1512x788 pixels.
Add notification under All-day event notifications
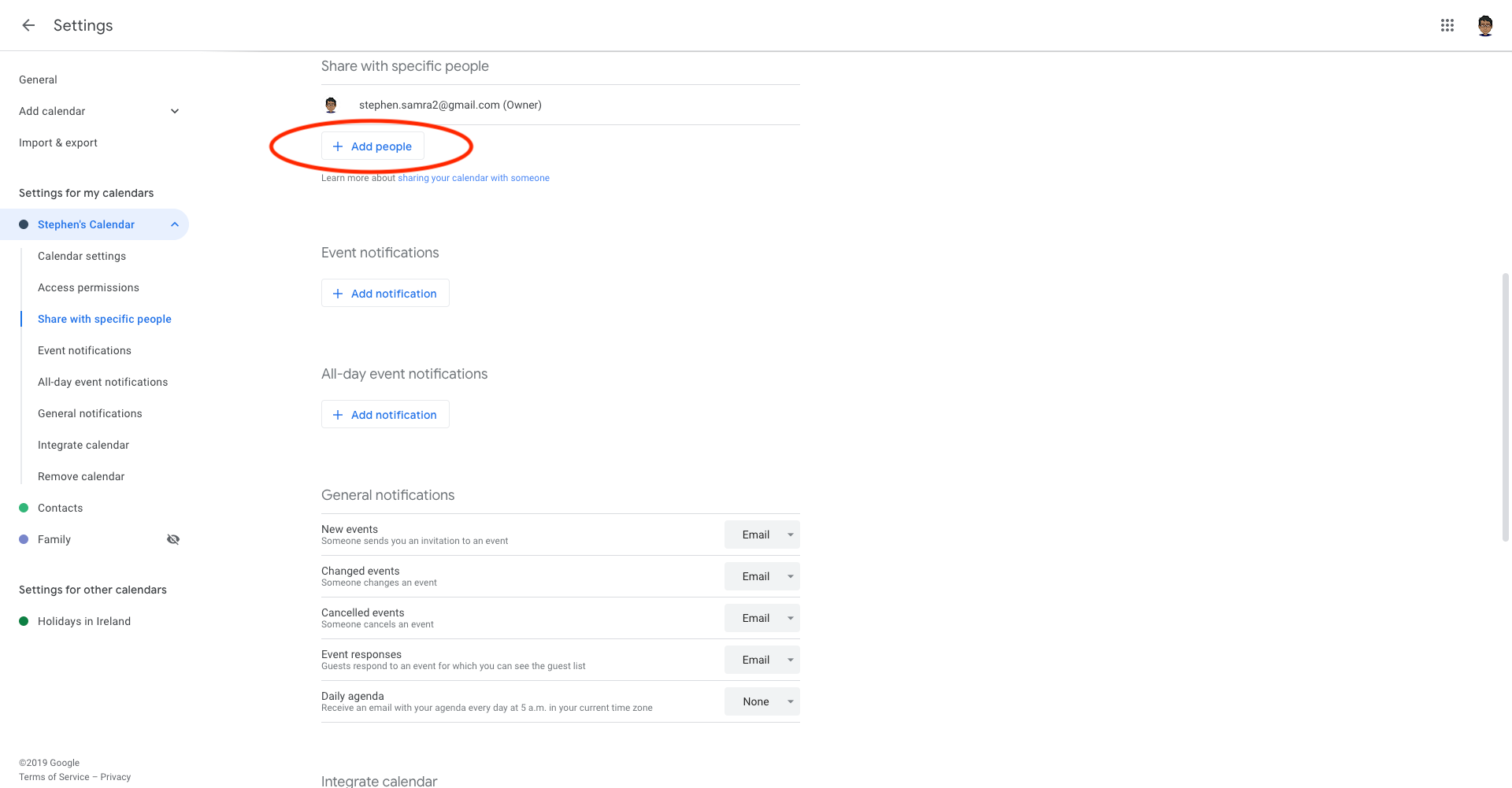385,414
